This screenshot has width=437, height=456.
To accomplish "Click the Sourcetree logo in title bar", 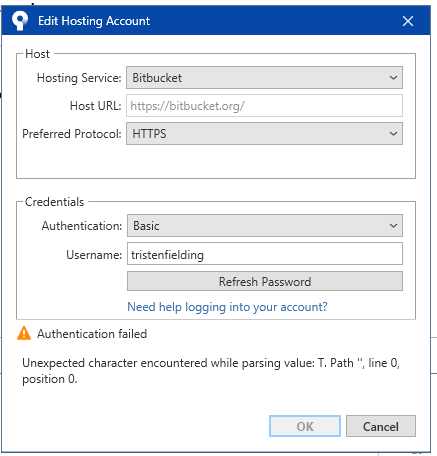I will point(20,21).
